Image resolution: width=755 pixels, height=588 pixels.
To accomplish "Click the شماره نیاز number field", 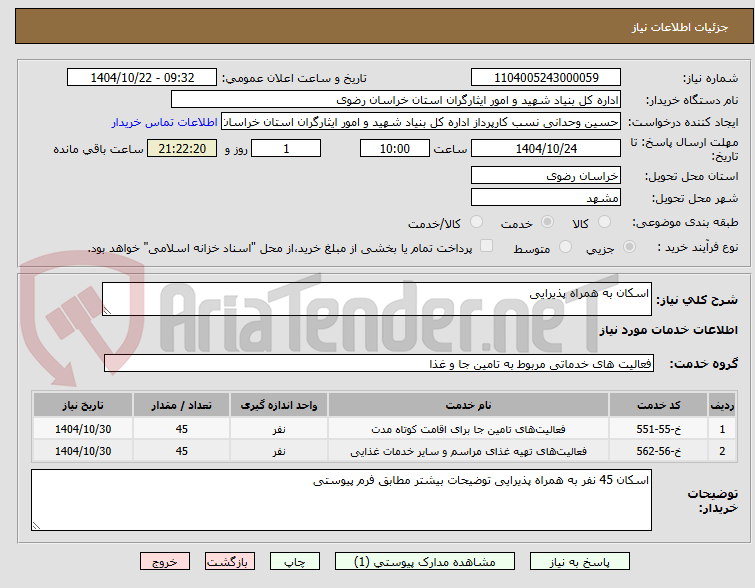I will click(x=546, y=78).
